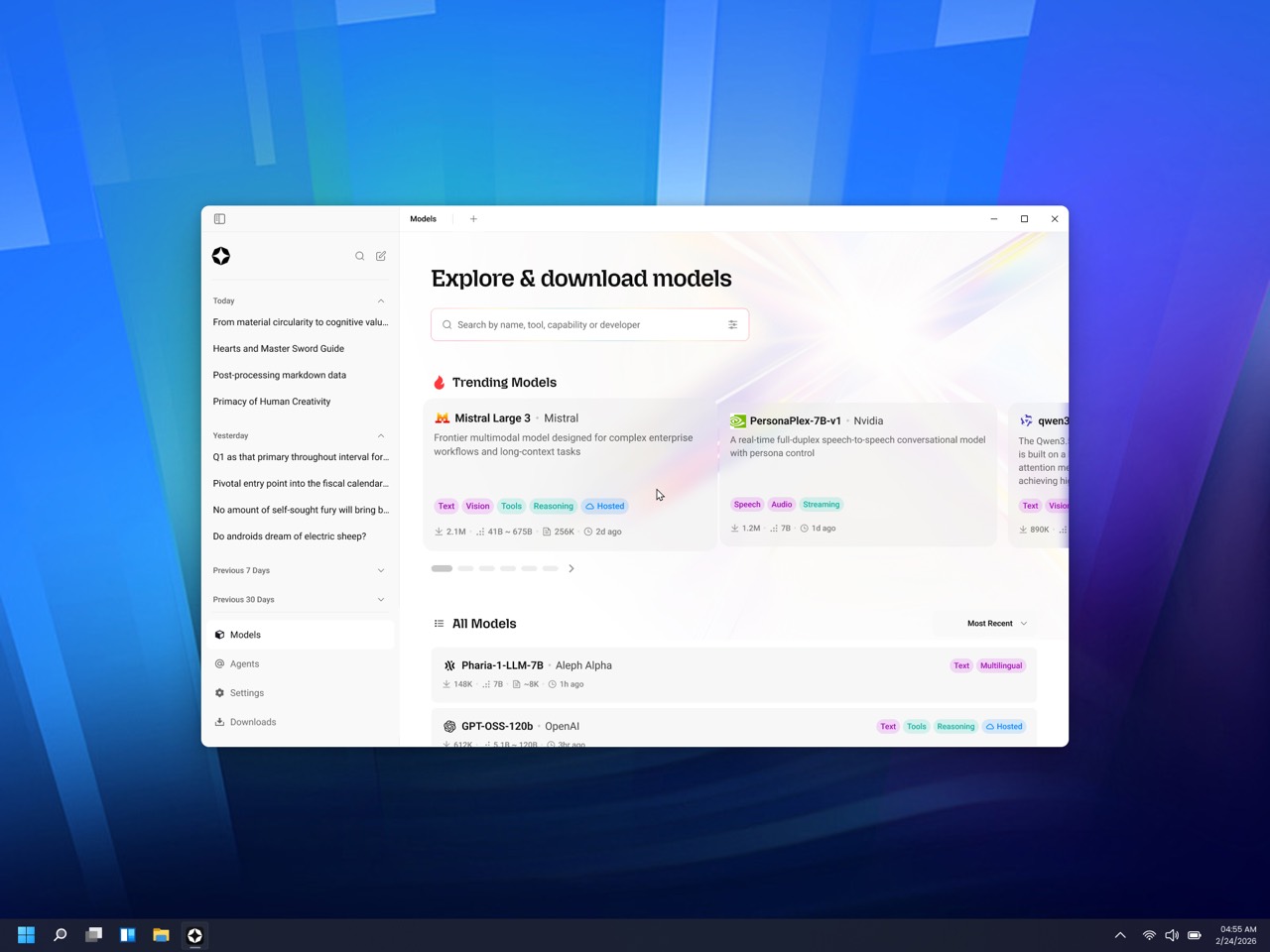Viewport: 1270px width, 952px height.
Task: Select the Models tab
Action: pyautogui.click(x=424, y=219)
